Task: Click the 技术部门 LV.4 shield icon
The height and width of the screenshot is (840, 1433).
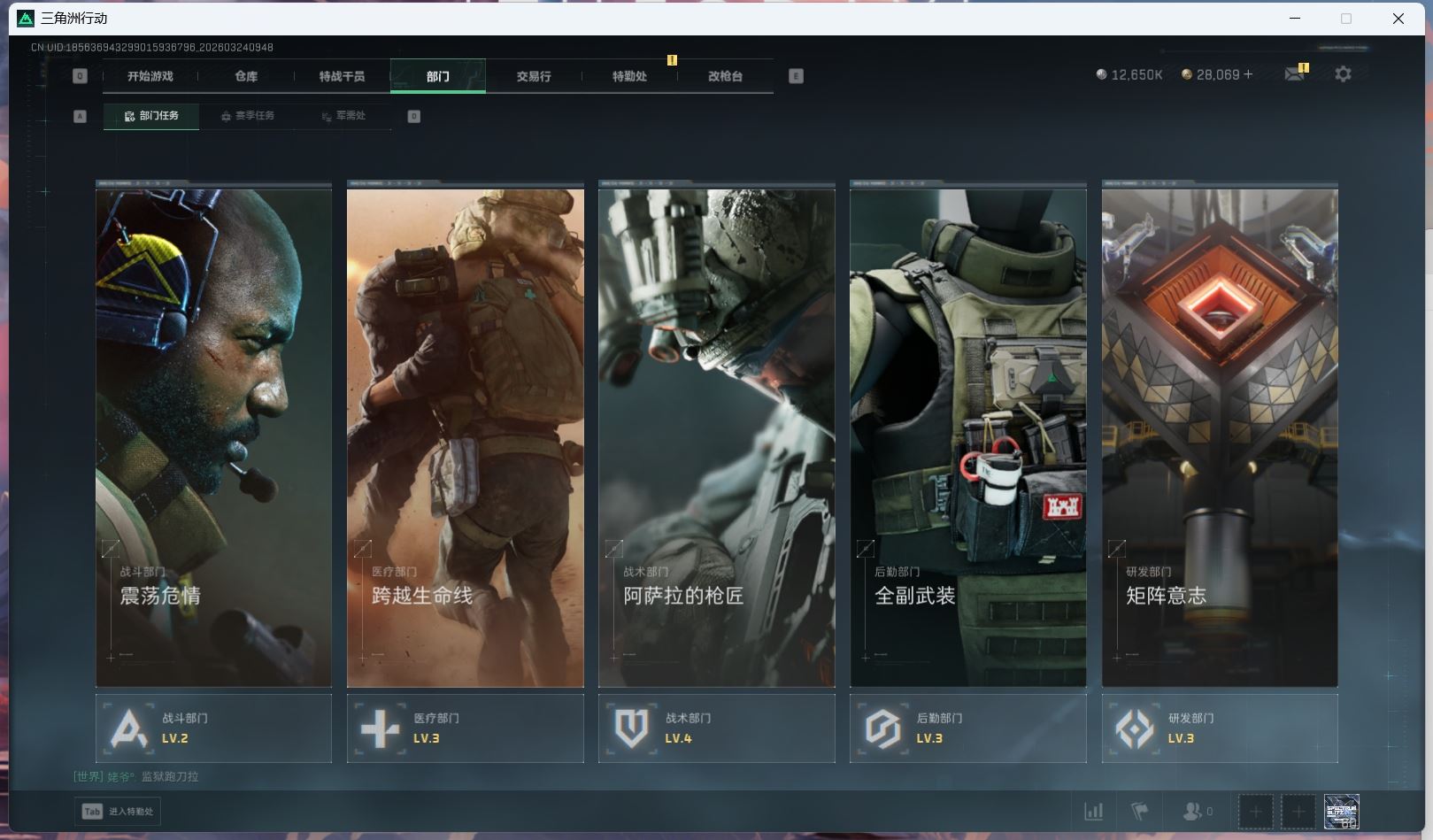Action: (x=632, y=728)
